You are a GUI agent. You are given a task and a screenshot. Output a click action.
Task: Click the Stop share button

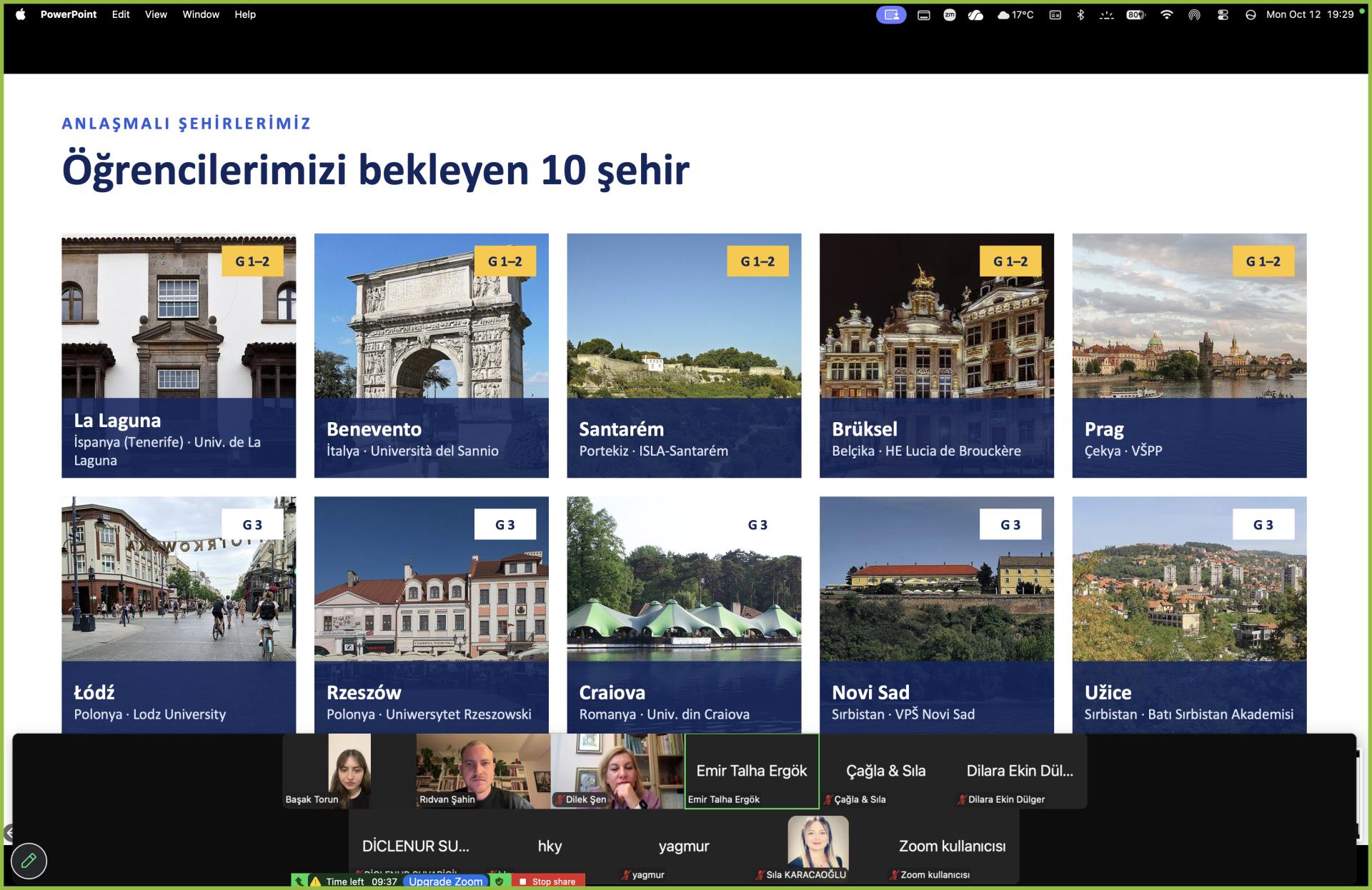point(548,881)
